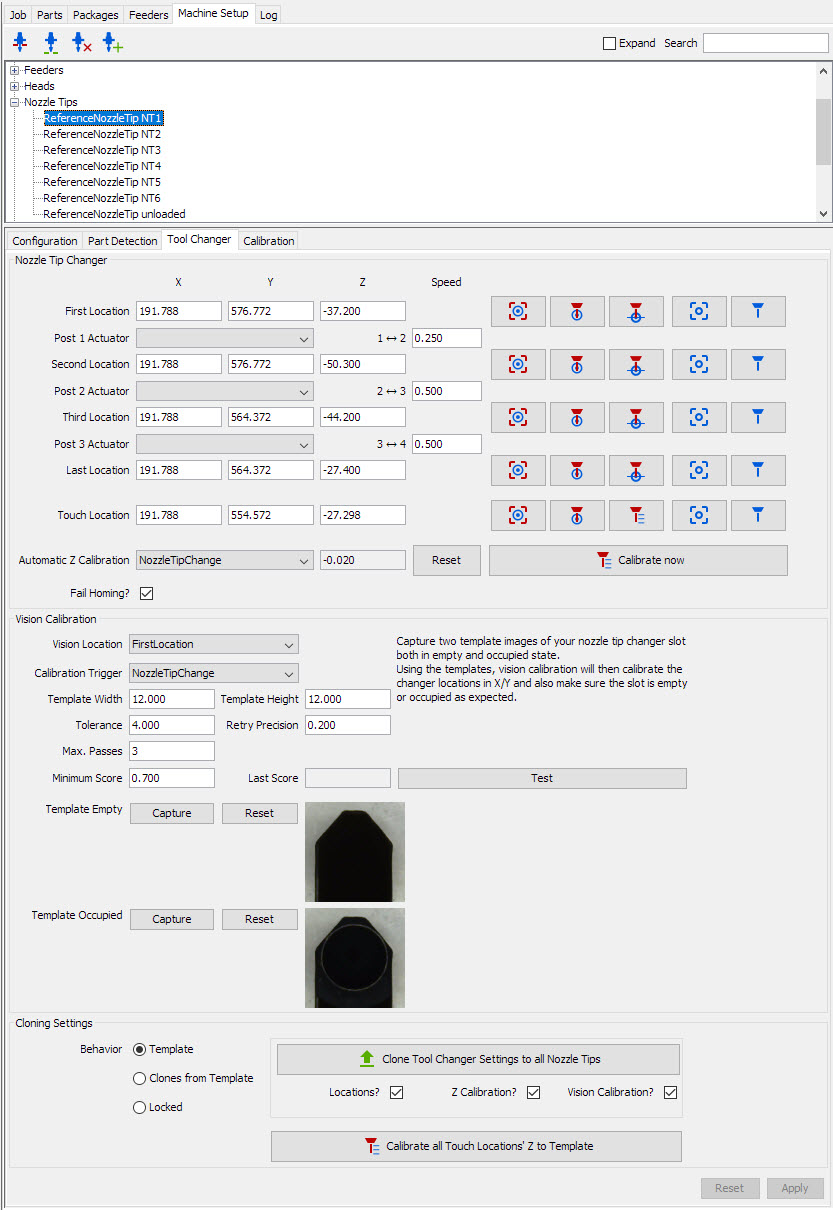
Task: Capture nozzle position for First Location
Action: click(x=577, y=311)
